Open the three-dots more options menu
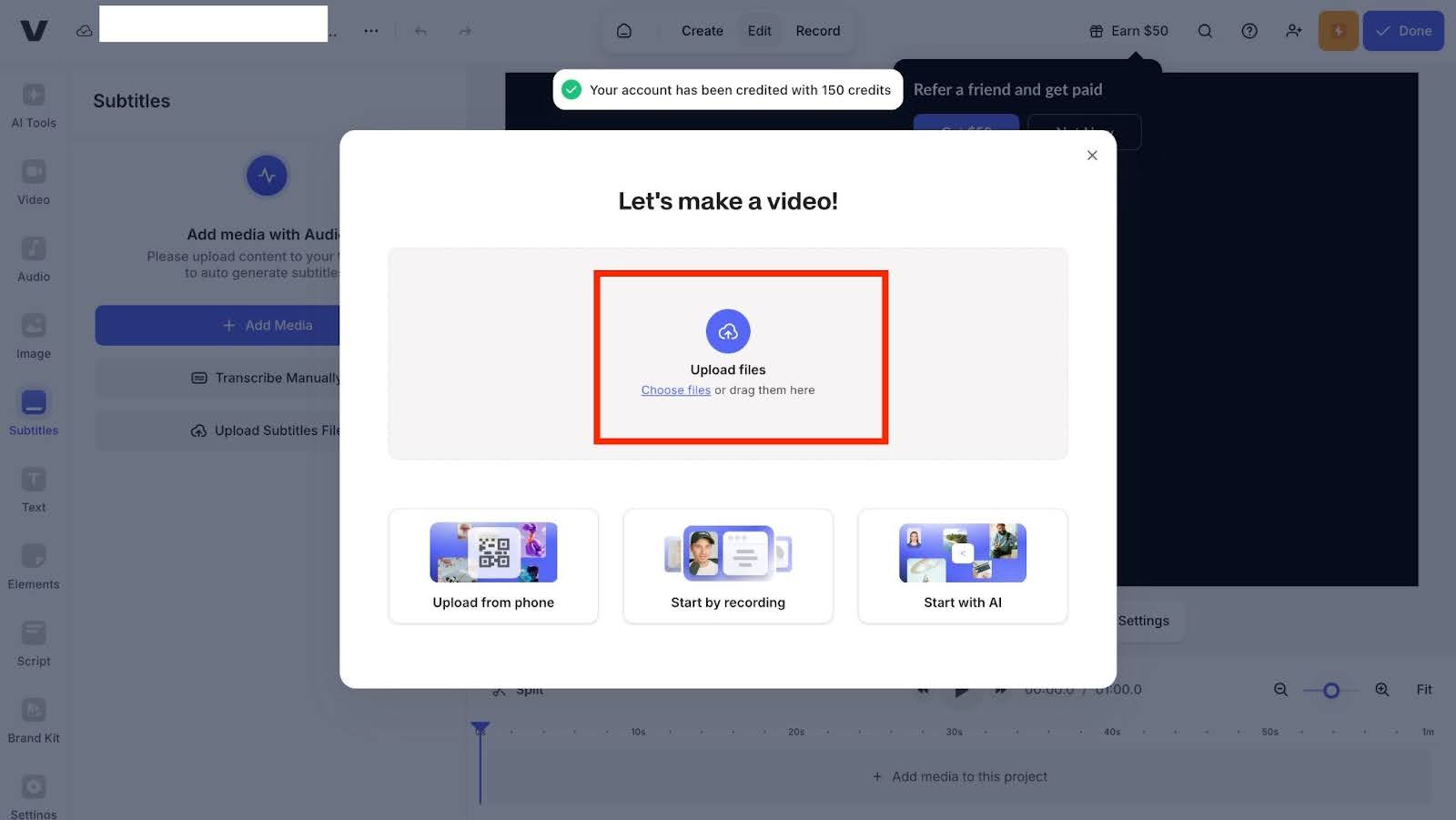This screenshot has height=820, width=1456. click(x=371, y=31)
